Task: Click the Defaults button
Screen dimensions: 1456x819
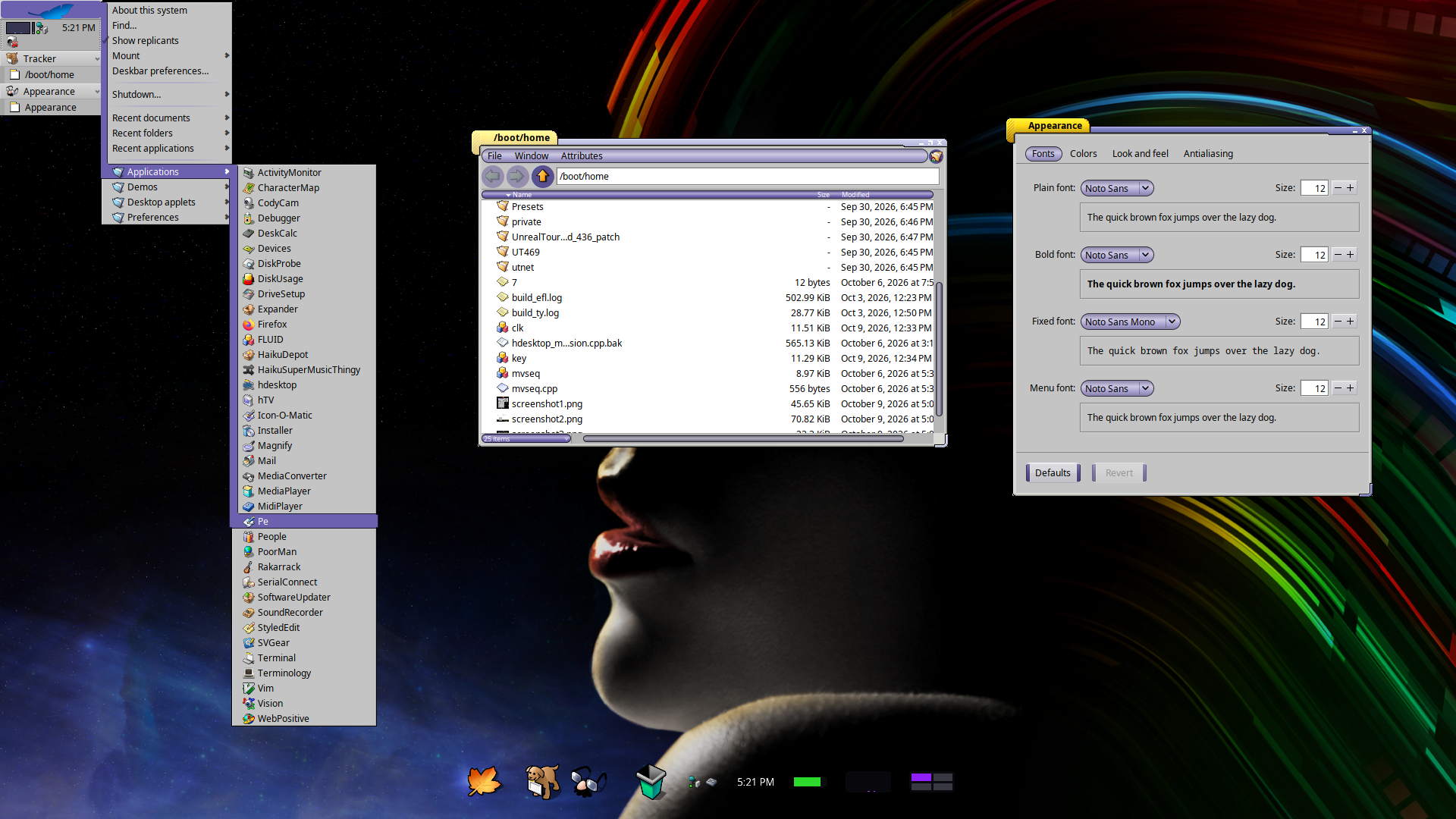Action: point(1053,472)
